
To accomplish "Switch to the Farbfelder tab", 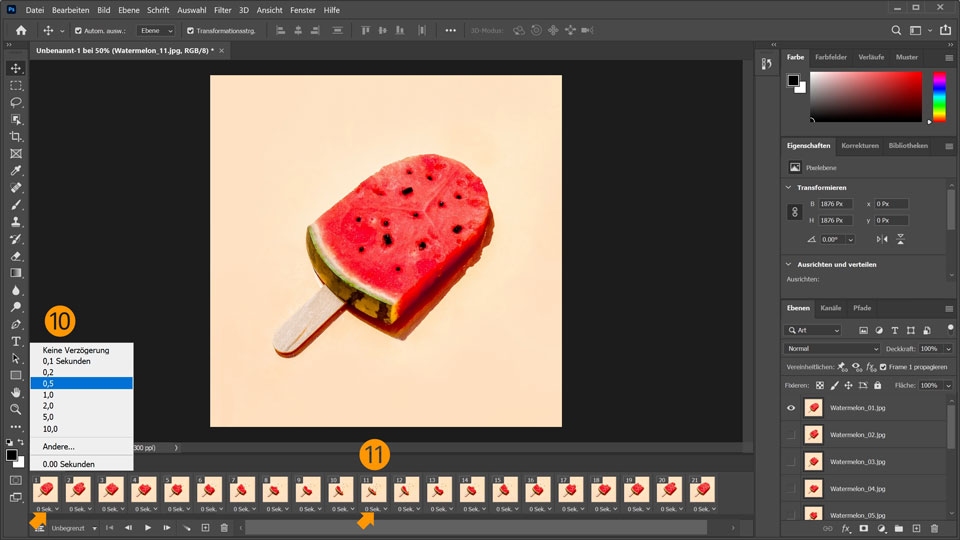I will point(831,57).
